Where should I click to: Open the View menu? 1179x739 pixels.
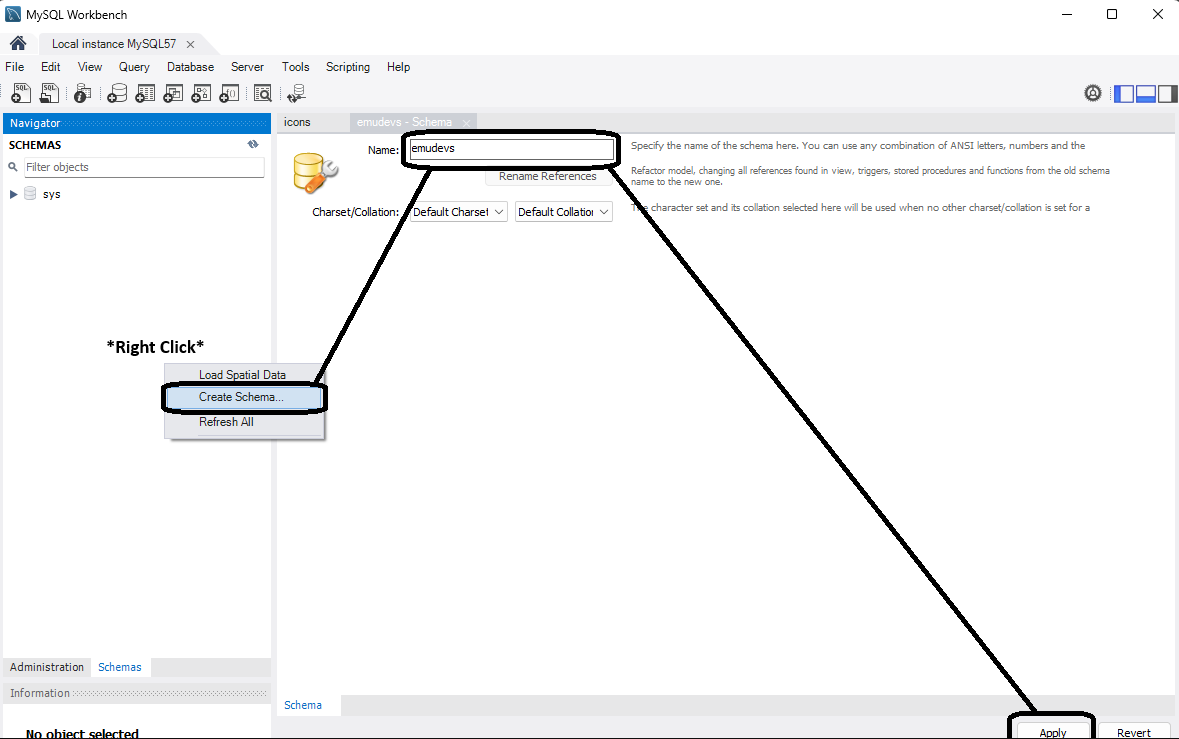click(89, 67)
